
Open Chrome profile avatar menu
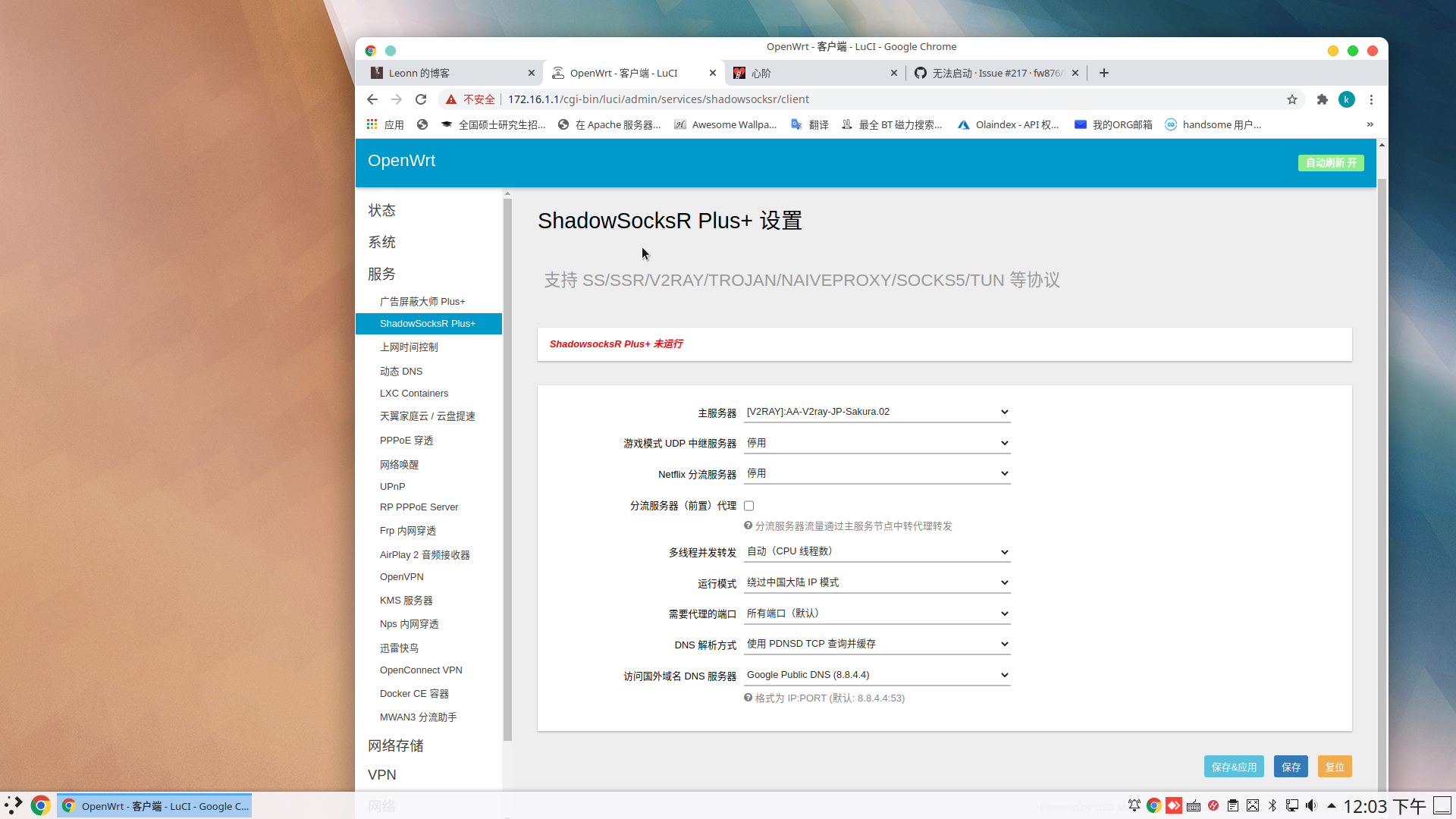coord(1346,99)
